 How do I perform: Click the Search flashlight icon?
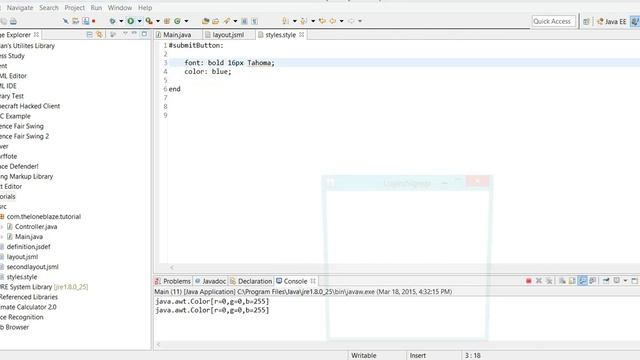pos(227,21)
